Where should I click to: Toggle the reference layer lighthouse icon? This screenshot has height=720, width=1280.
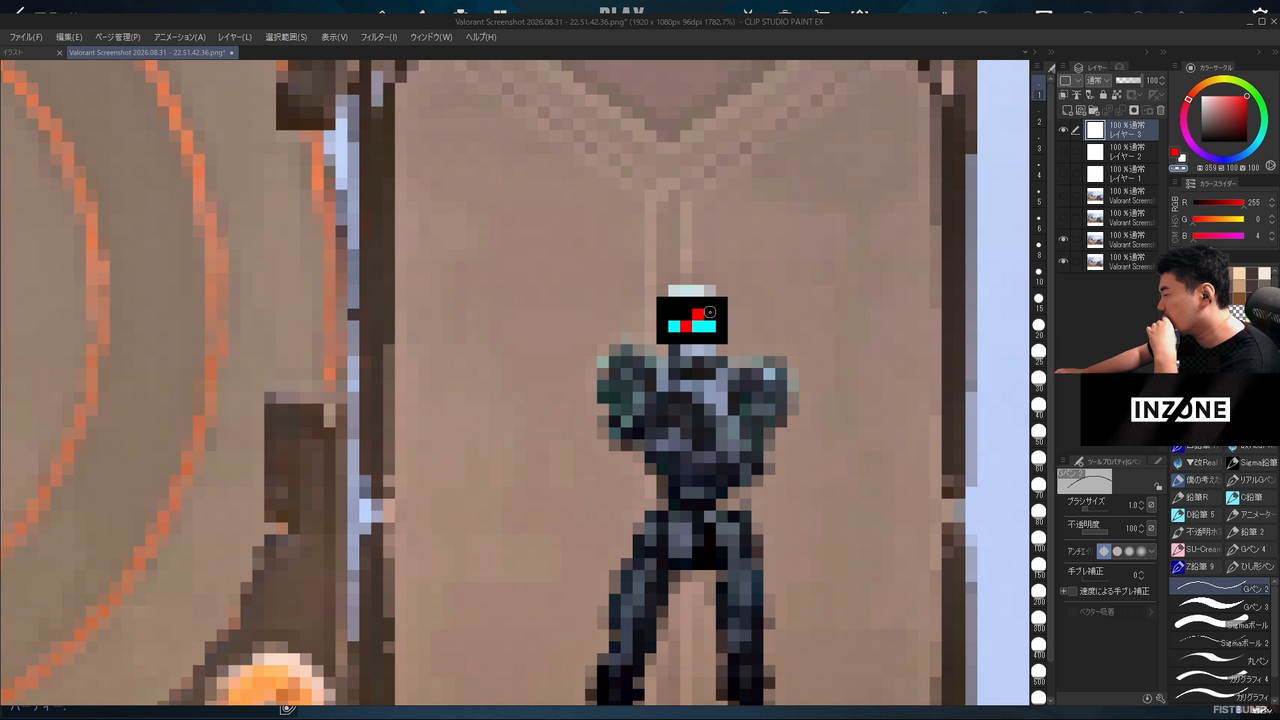click(1078, 95)
